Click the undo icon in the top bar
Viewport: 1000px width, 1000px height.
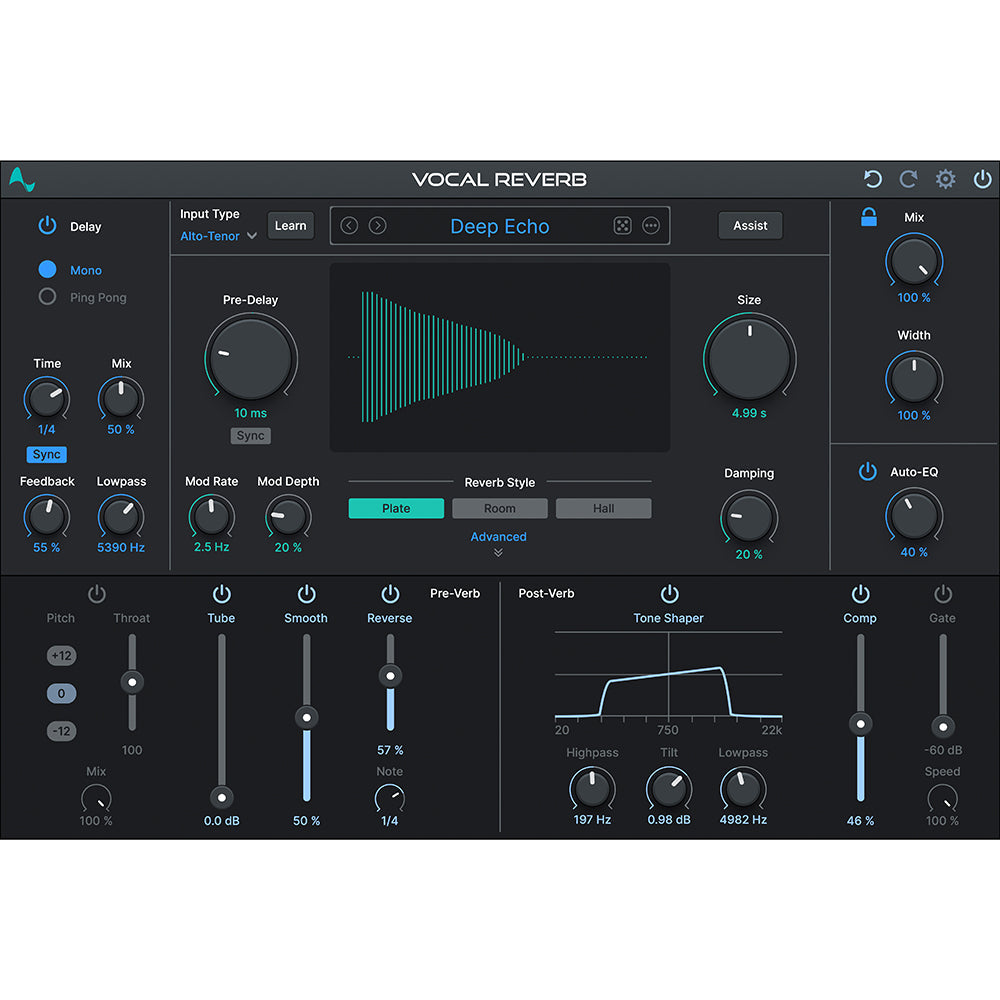(872, 179)
